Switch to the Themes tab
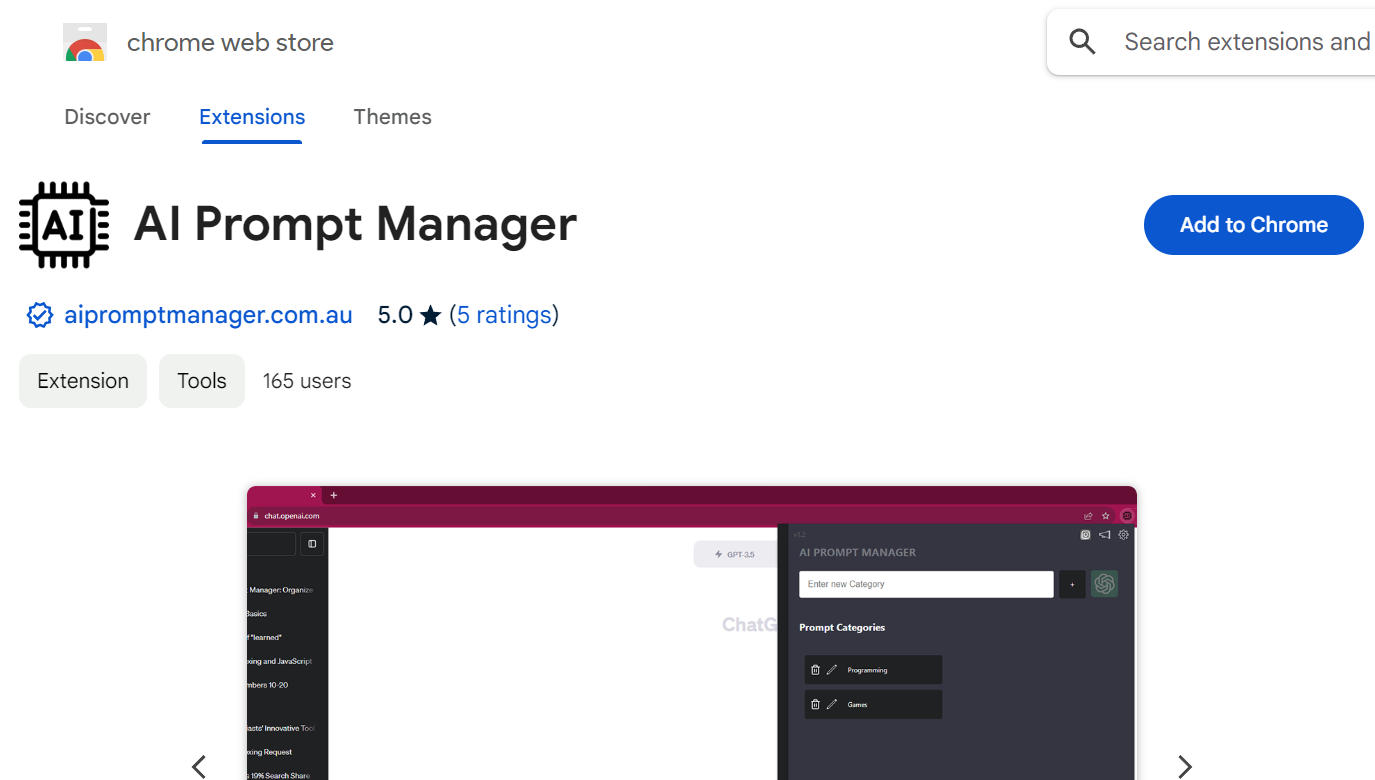 pyautogui.click(x=392, y=117)
